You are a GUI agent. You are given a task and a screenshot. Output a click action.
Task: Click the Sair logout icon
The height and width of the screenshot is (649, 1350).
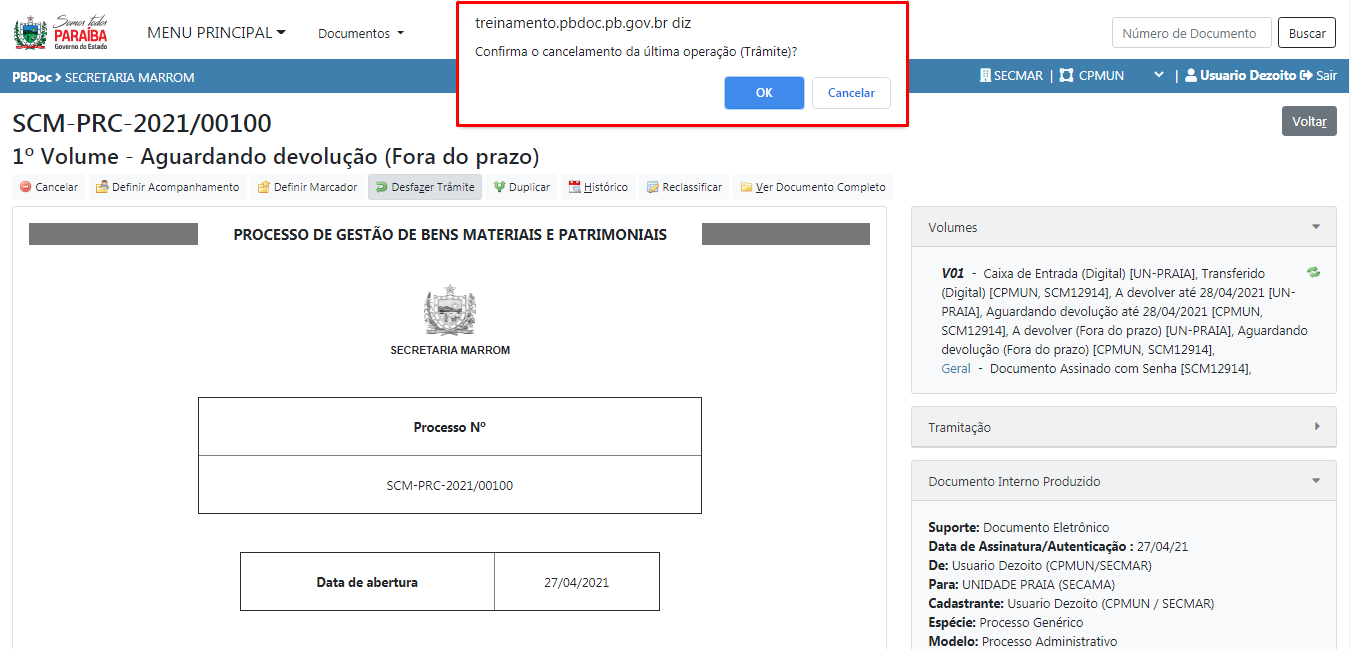click(1305, 75)
